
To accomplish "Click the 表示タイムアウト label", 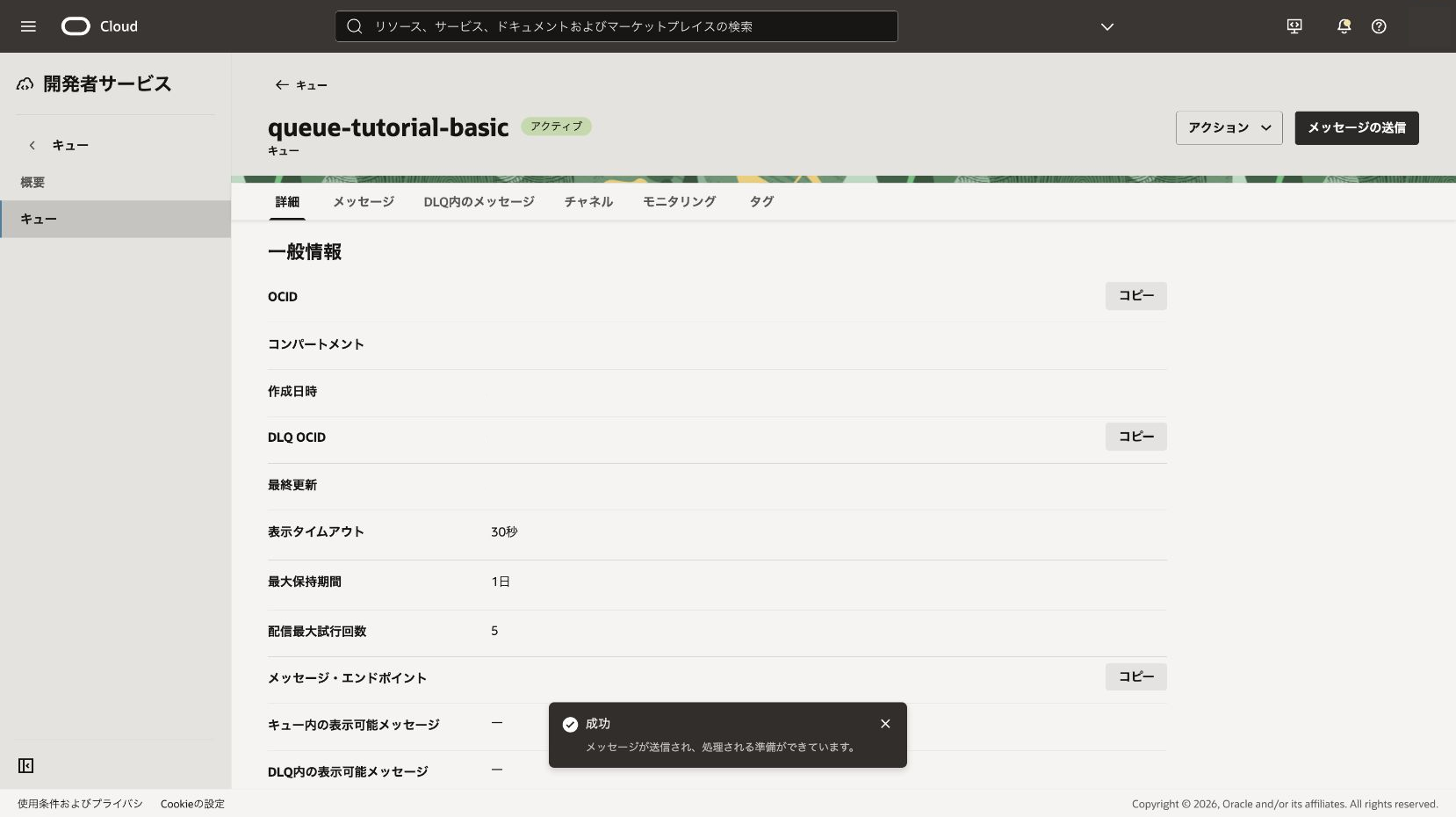I will (x=316, y=532).
